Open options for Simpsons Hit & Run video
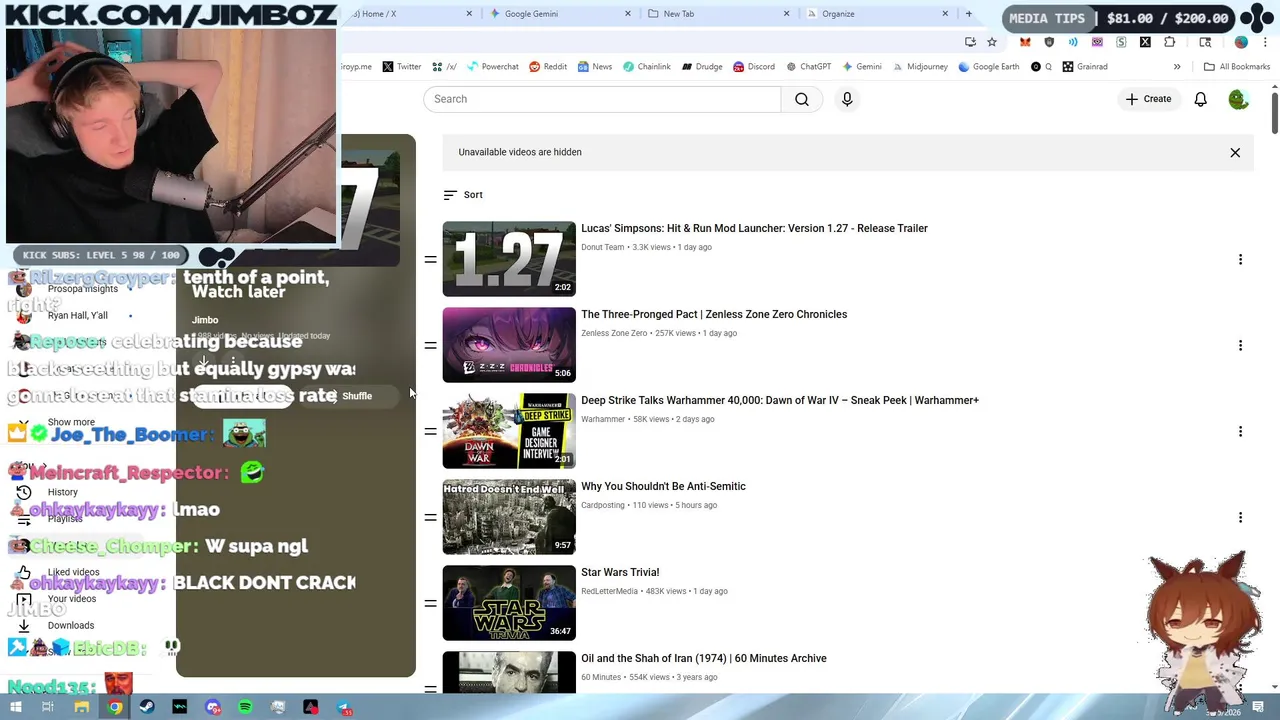The height and width of the screenshot is (720, 1280). point(1240,259)
